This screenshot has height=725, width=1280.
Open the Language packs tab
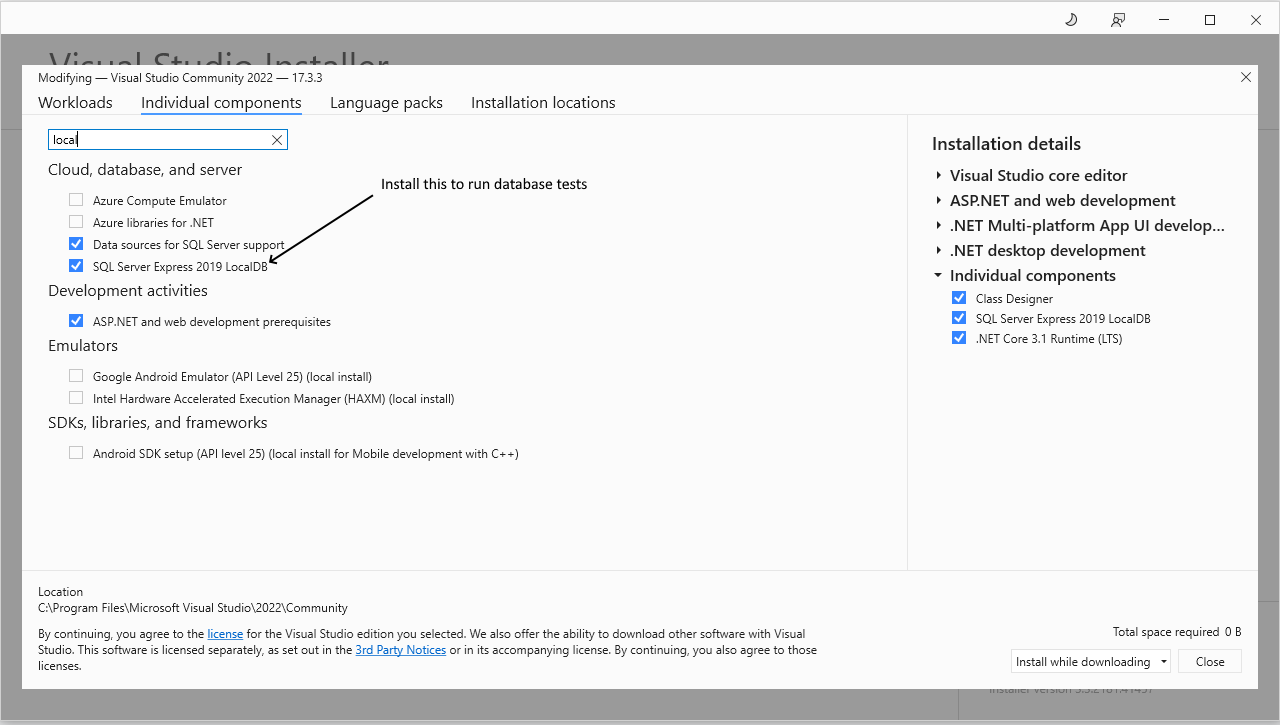386,103
